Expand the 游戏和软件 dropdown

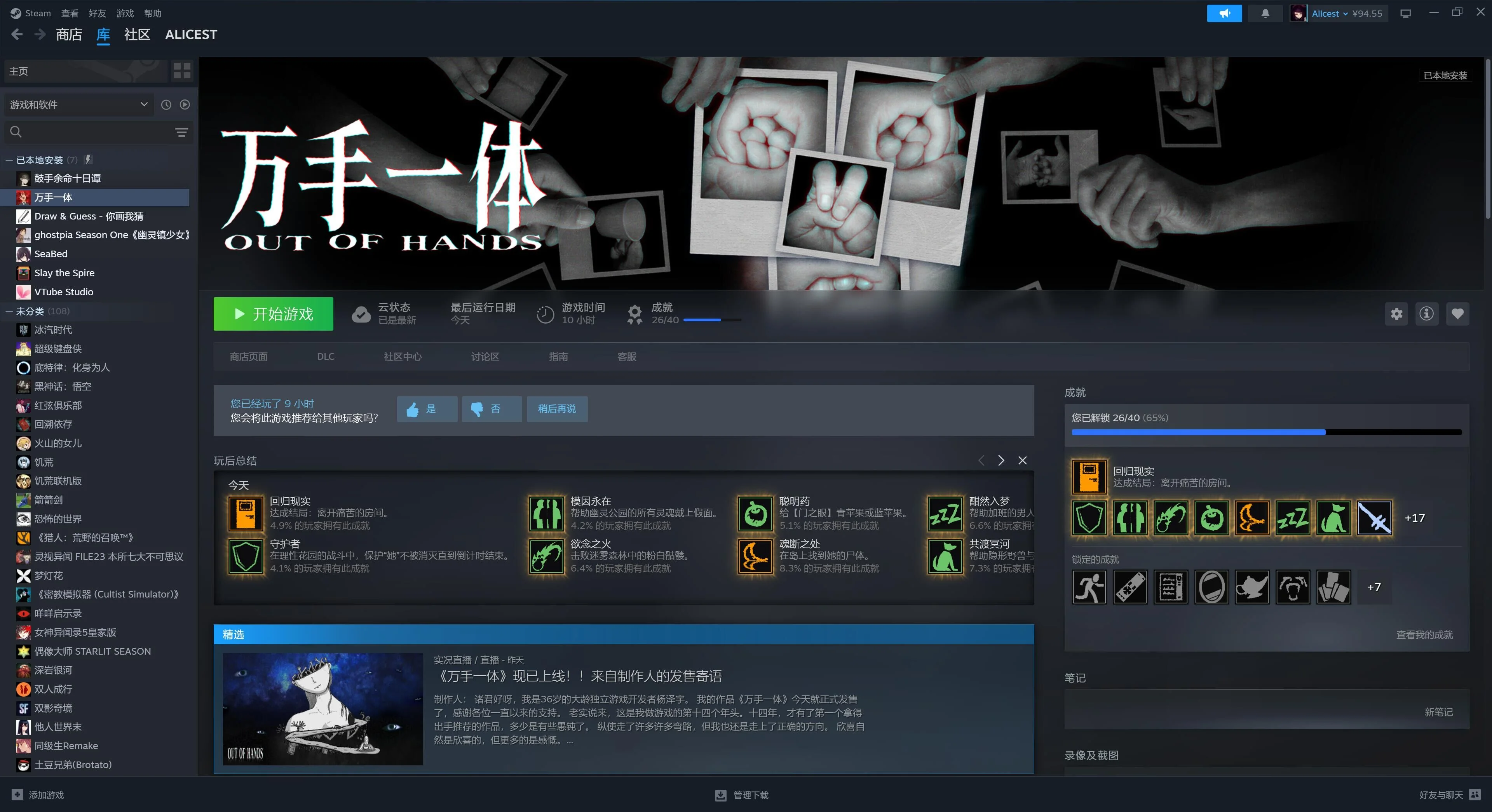pyautogui.click(x=79, y=105)
